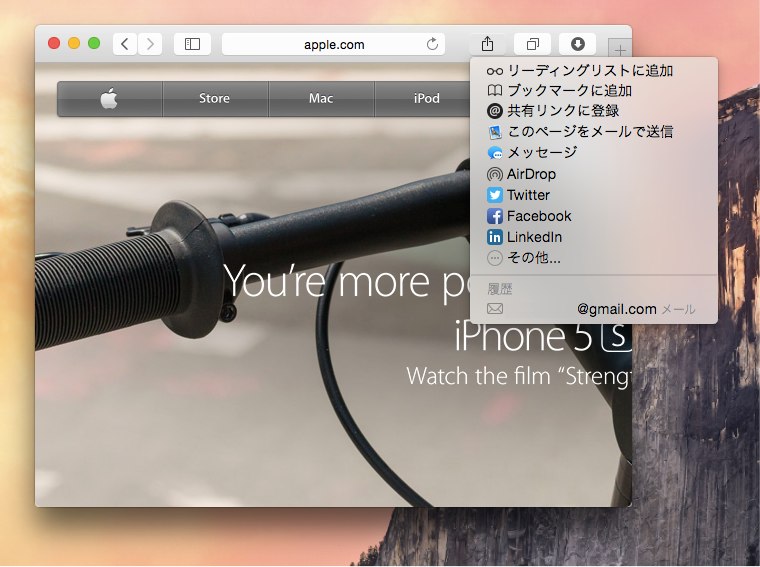Share the page to Twitter

pos(594,195)
